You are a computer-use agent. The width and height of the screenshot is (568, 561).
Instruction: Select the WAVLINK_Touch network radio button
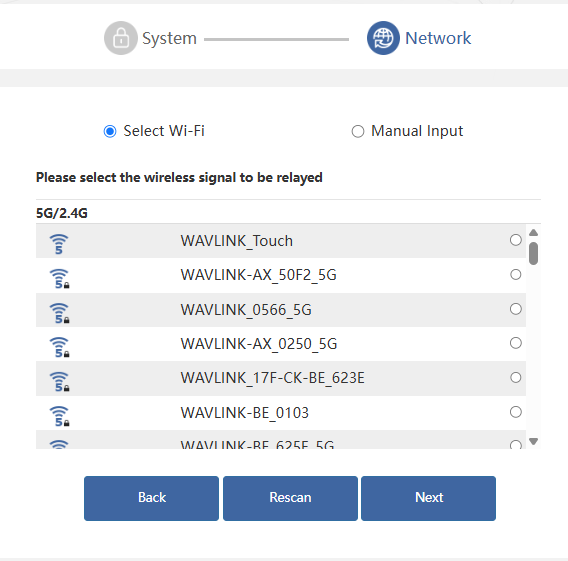(x=515, y=240)
